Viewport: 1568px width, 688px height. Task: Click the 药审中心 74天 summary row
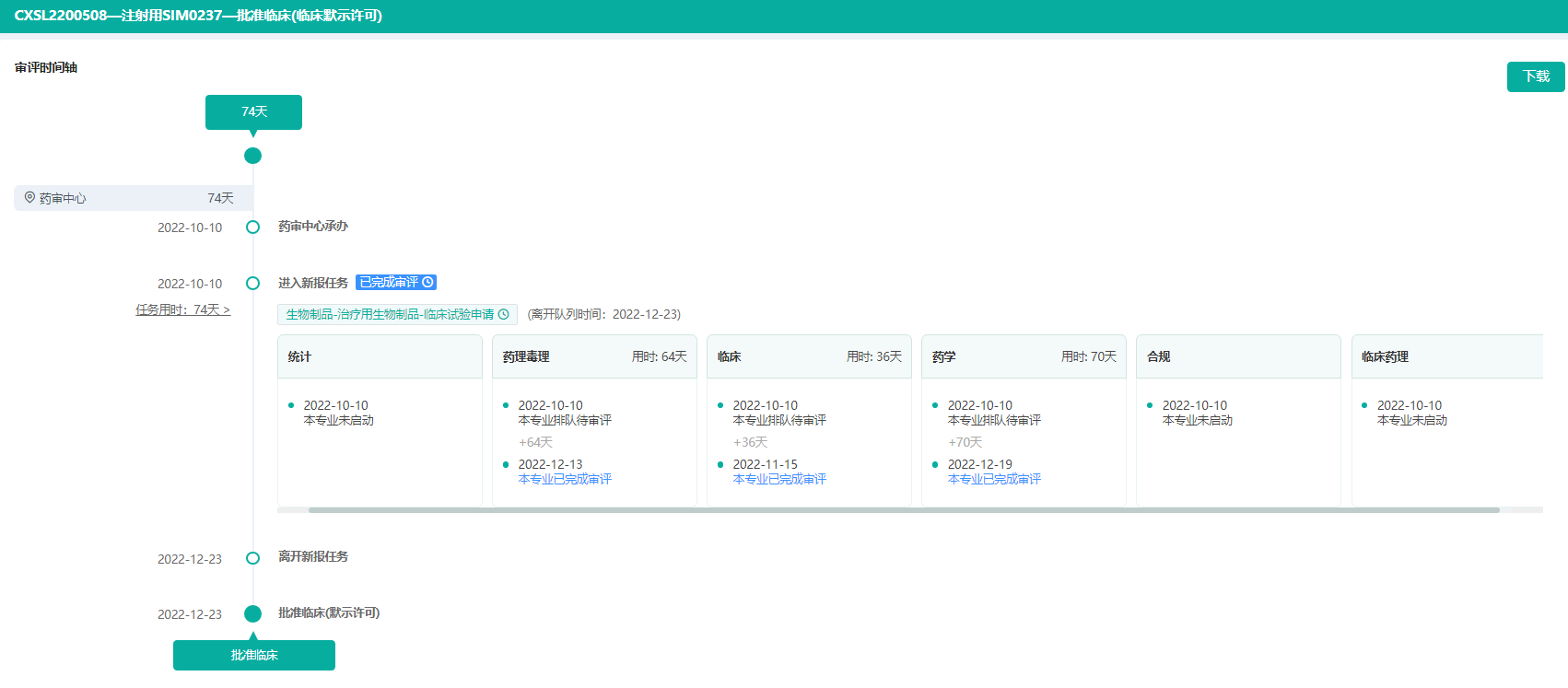pos(134,198)
